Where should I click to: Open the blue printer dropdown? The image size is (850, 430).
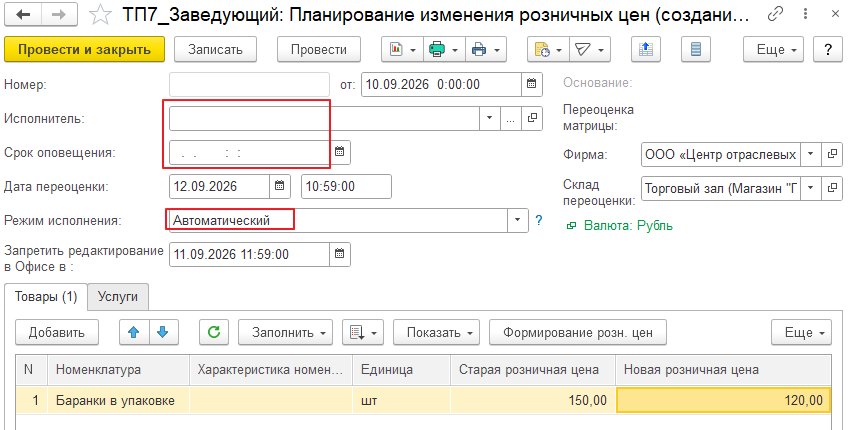pyautogui.click(x=486, y=49)
